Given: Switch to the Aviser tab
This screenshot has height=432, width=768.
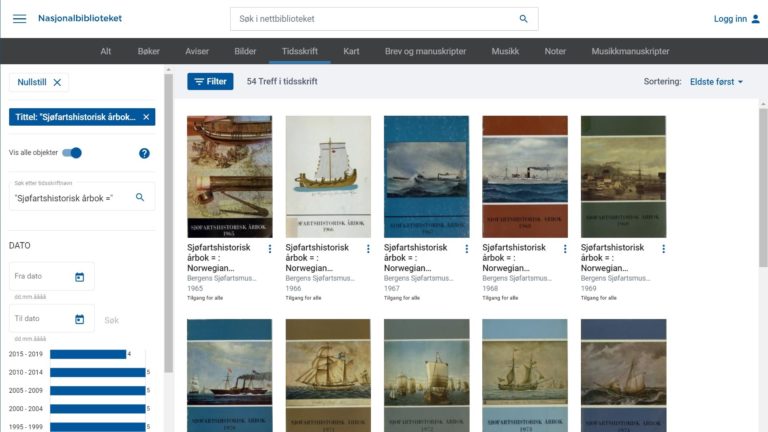Looking at the screenshot, I should coord(197,51).
